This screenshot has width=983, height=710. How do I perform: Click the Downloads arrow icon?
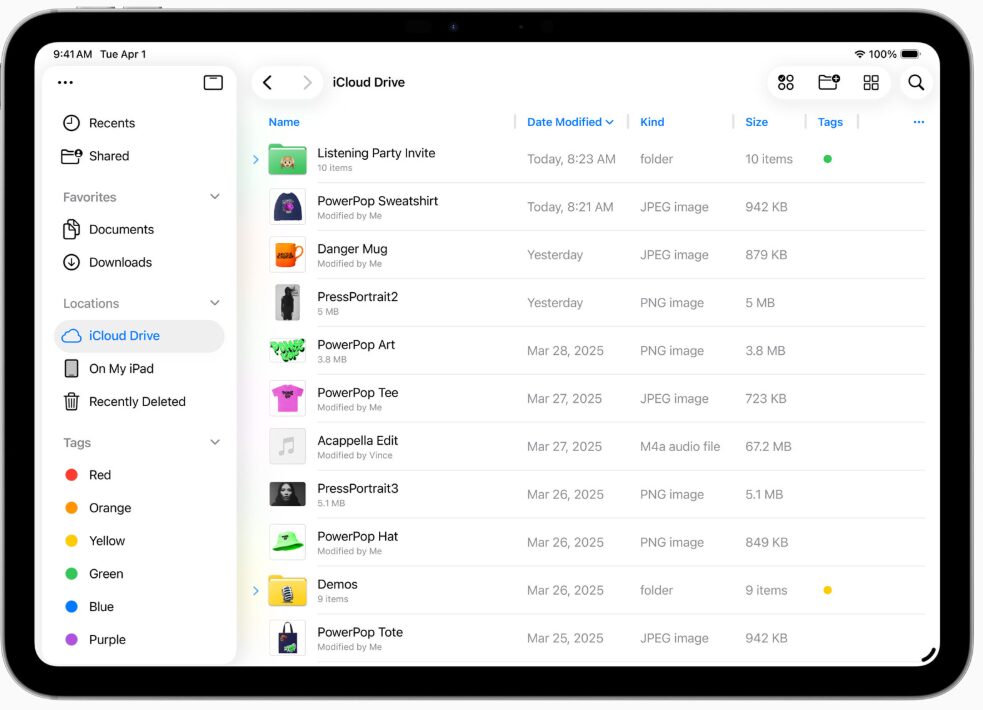(71, 262)
